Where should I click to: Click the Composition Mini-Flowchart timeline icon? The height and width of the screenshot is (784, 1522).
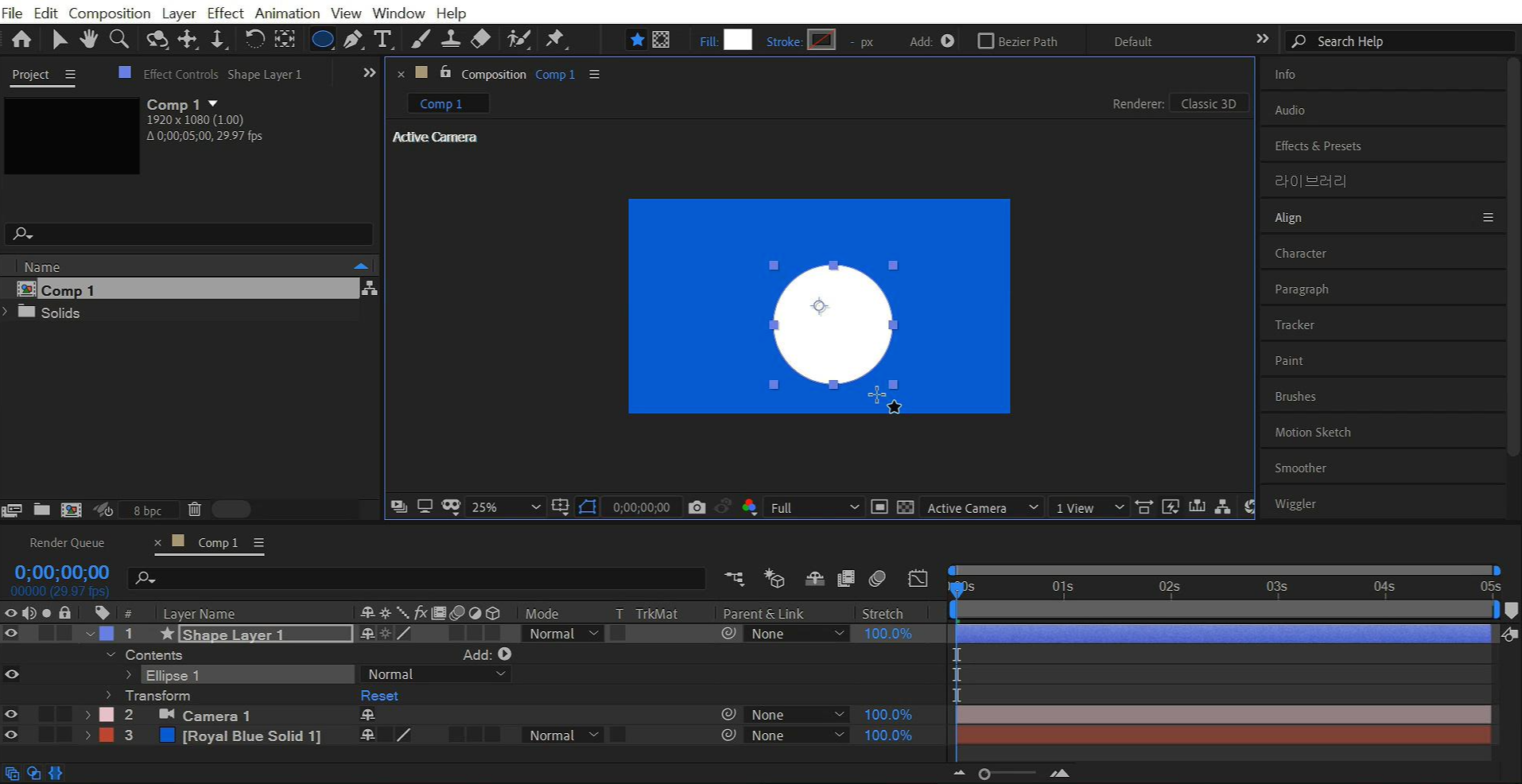[x=734, y=579]
